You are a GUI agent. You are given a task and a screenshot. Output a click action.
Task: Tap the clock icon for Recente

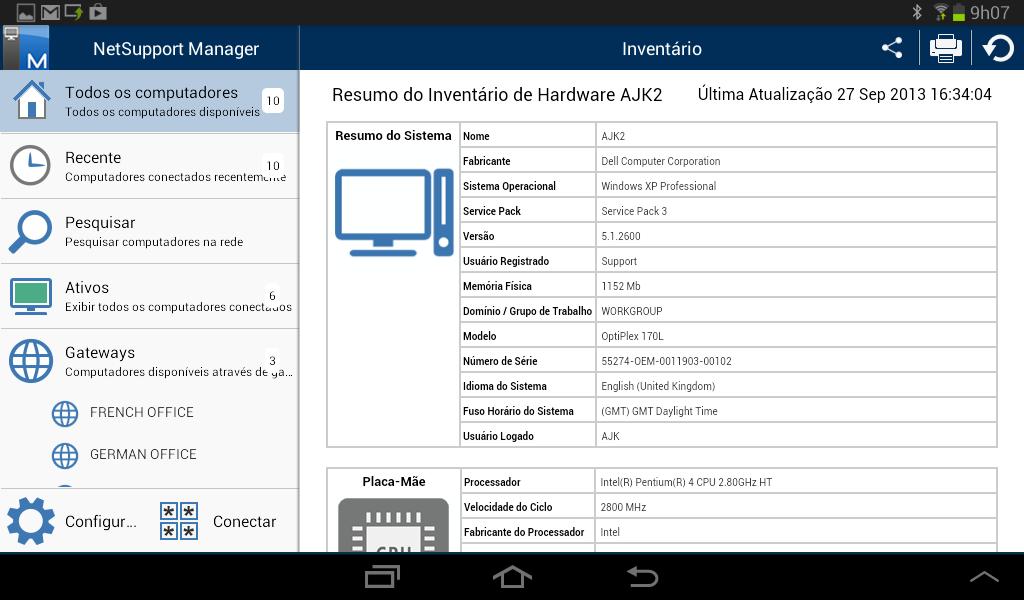point(30,165)
